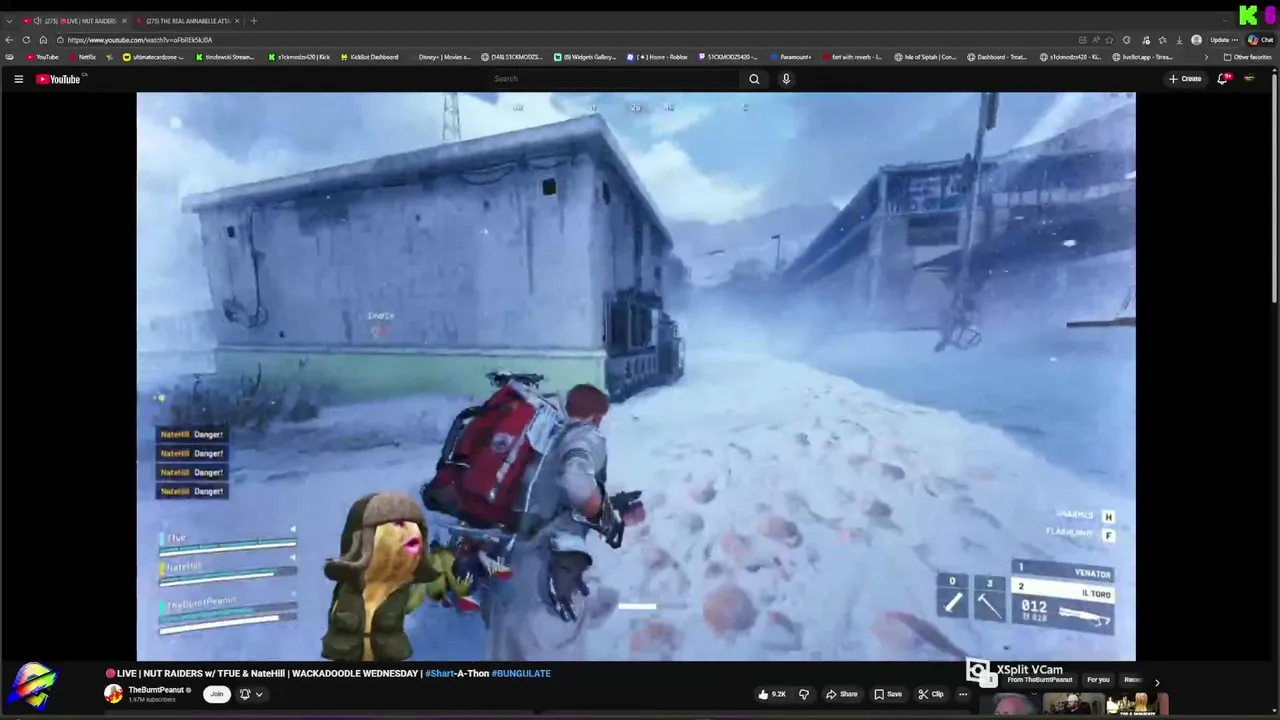Viewport: 1280px width, 720px height.
Task: Select the From TheBurntPeanut filter chip
Action: [1040, 680]
